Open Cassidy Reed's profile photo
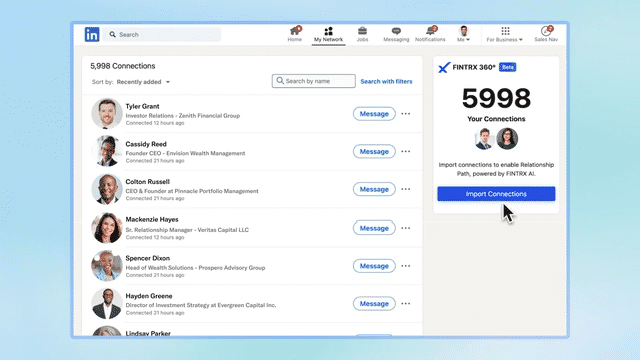Viewport: 640px width, 360px height. pyautogui.click(x=107, y=151)
